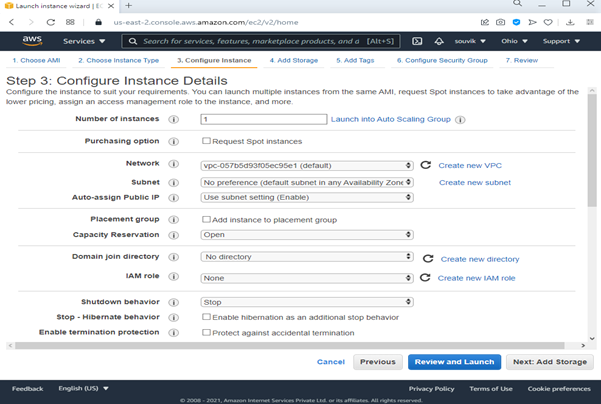Image resolution: width=601 pixels, height=404 pixels.
Task: Show info for Capacity Reservation
Action: [x=174, y=235]
